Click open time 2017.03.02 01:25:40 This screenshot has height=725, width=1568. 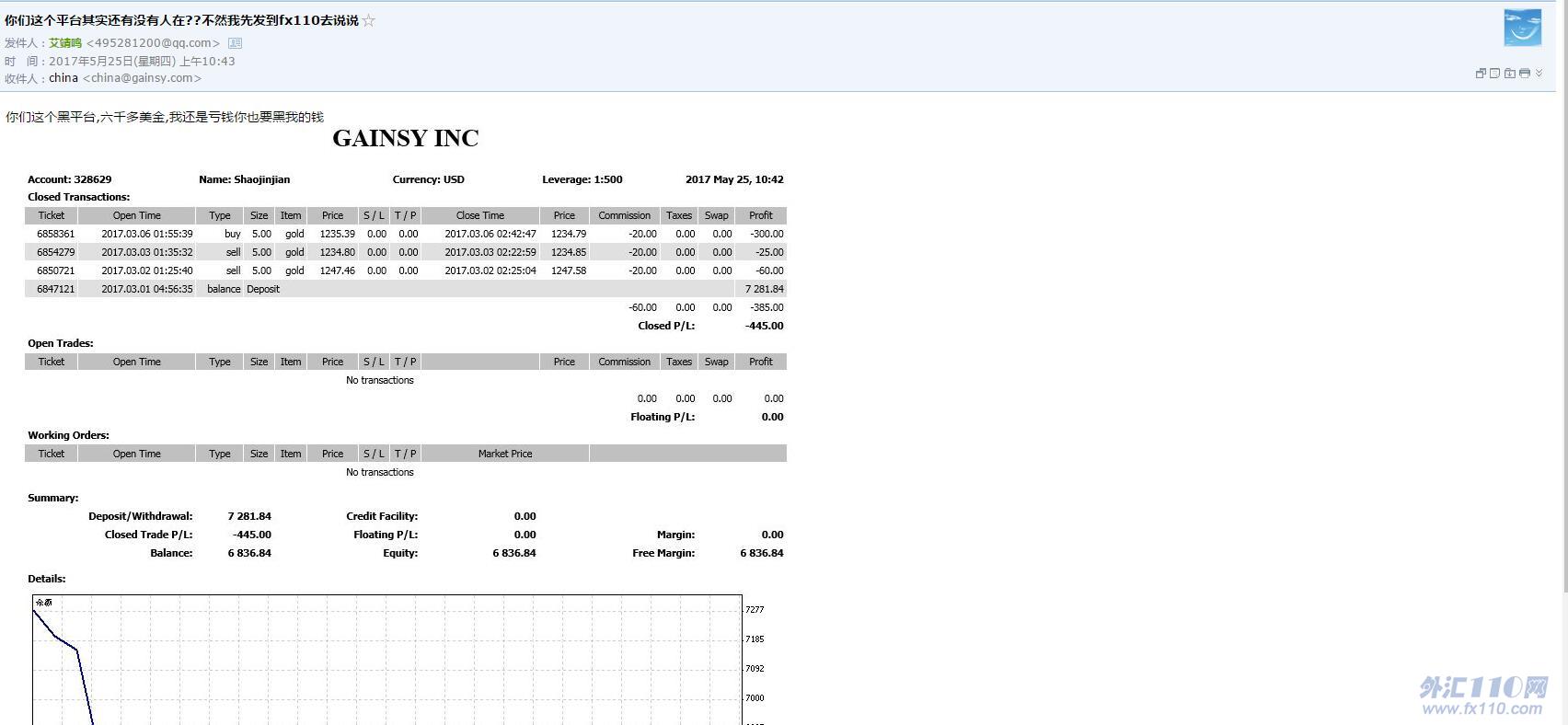pyautogui.click(x=147, y=270)
